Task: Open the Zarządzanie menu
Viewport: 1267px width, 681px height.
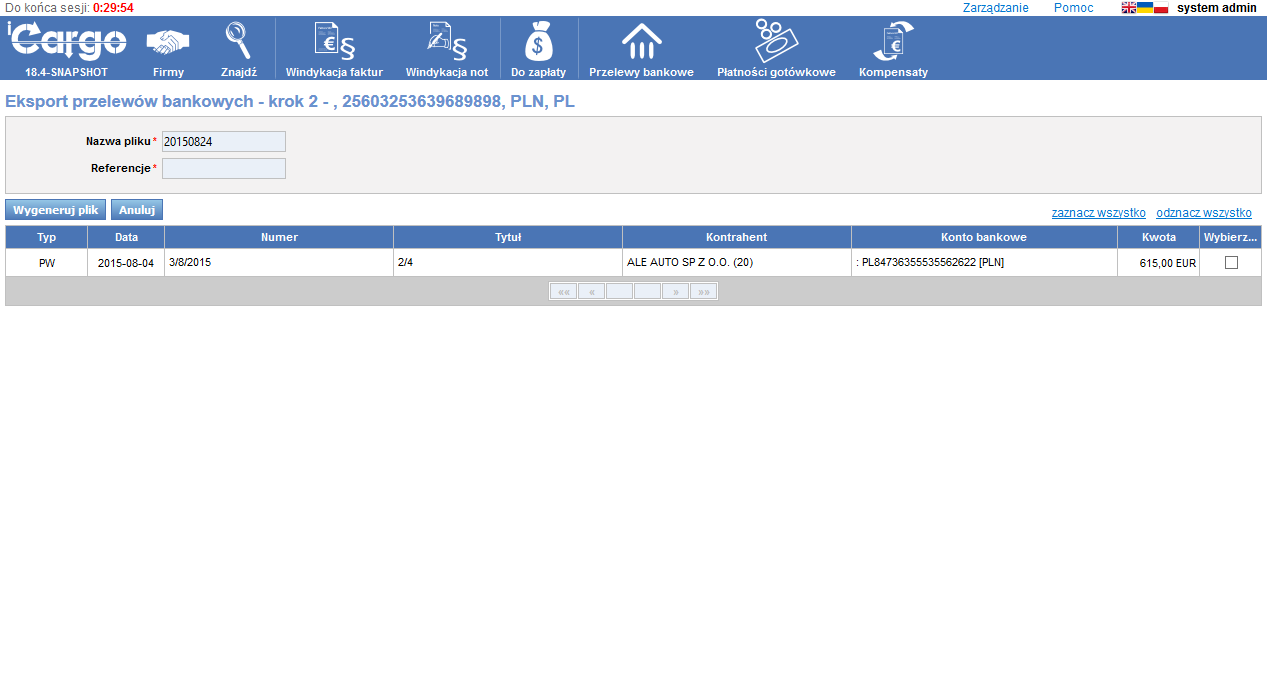Action: tap(995, 8)
